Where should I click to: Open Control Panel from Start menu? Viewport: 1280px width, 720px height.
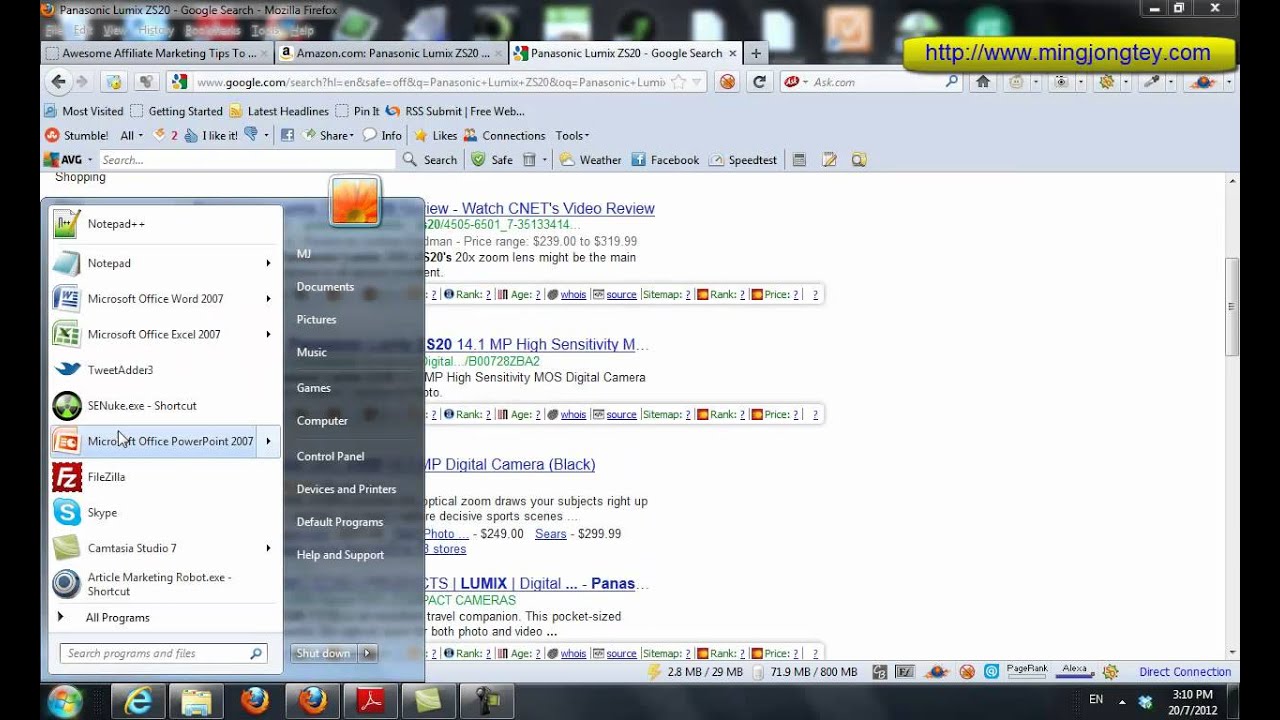point(330,457)
